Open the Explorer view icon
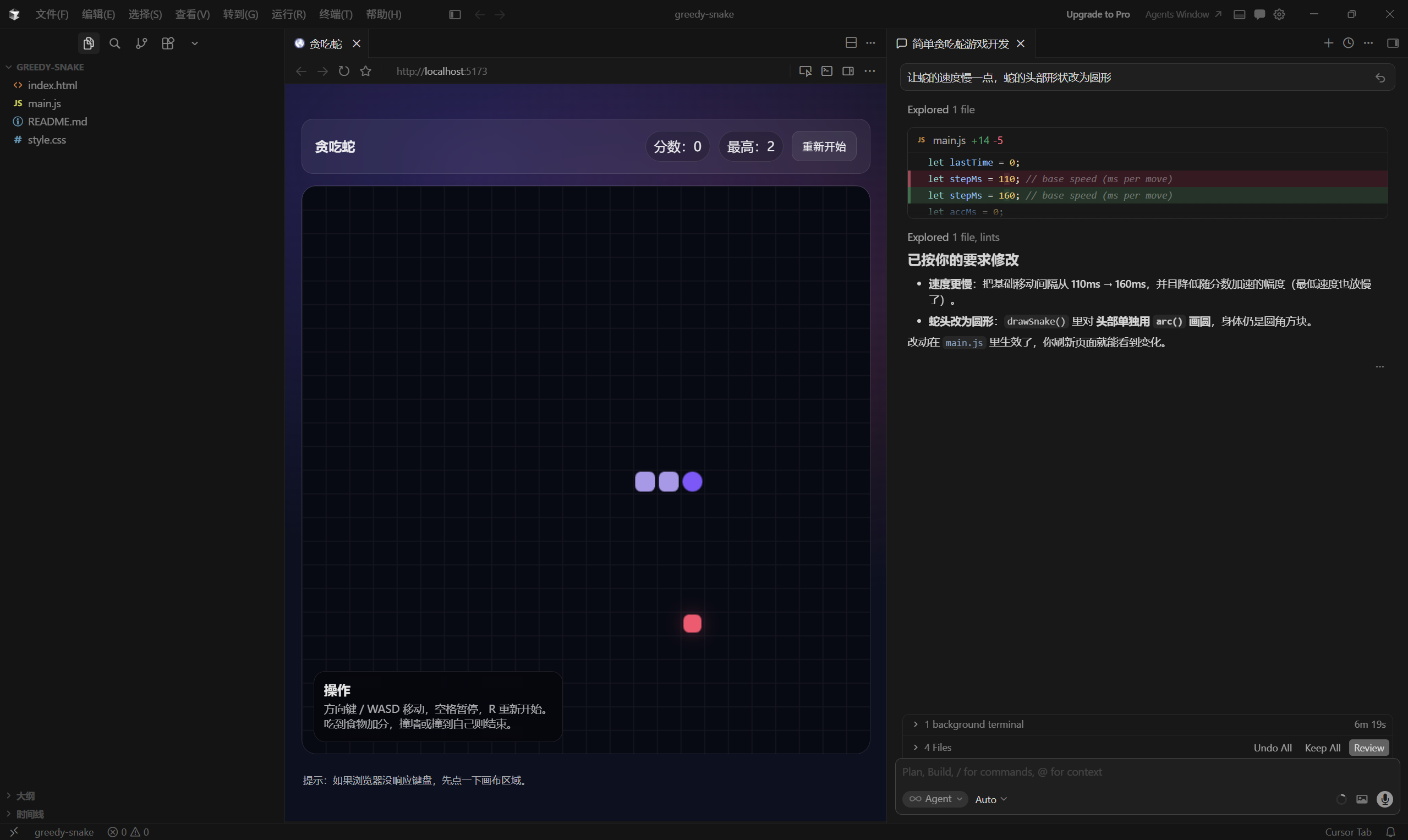The width and height of the screenshot is (1408, 840). click(x=89, y=43)
